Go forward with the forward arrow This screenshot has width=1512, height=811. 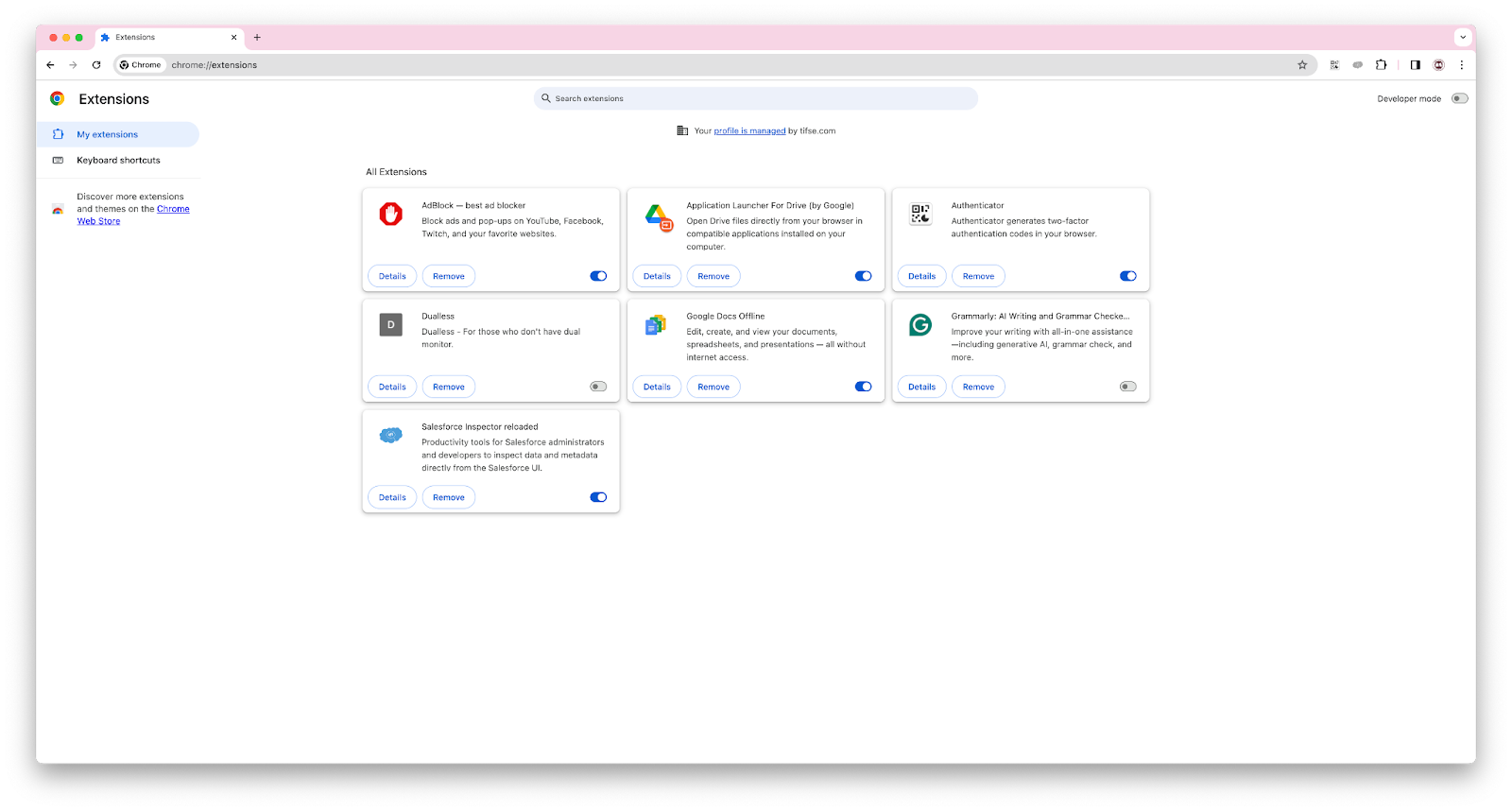point(73,65)
